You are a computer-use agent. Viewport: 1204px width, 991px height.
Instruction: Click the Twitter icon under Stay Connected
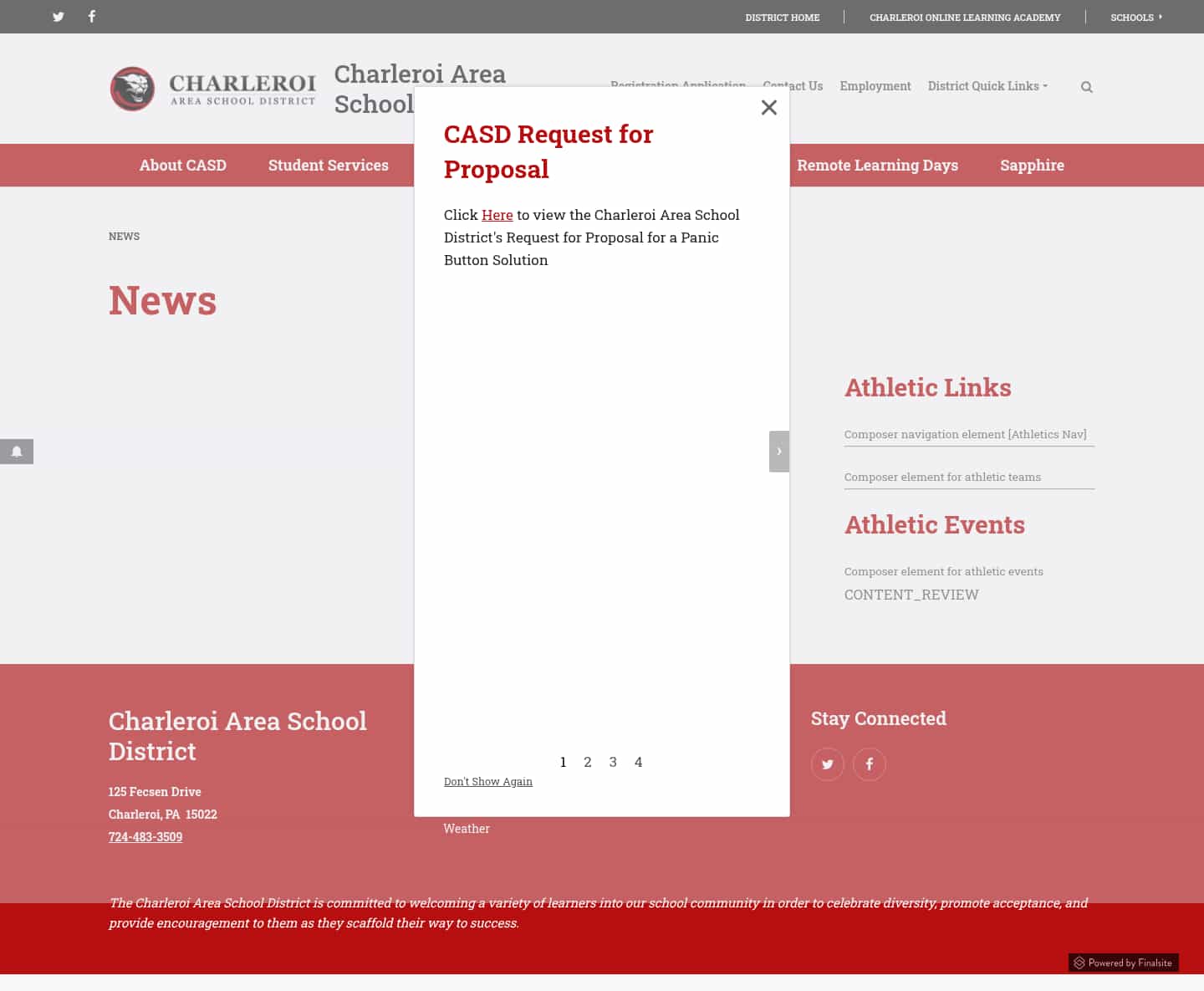coord(828,764)
